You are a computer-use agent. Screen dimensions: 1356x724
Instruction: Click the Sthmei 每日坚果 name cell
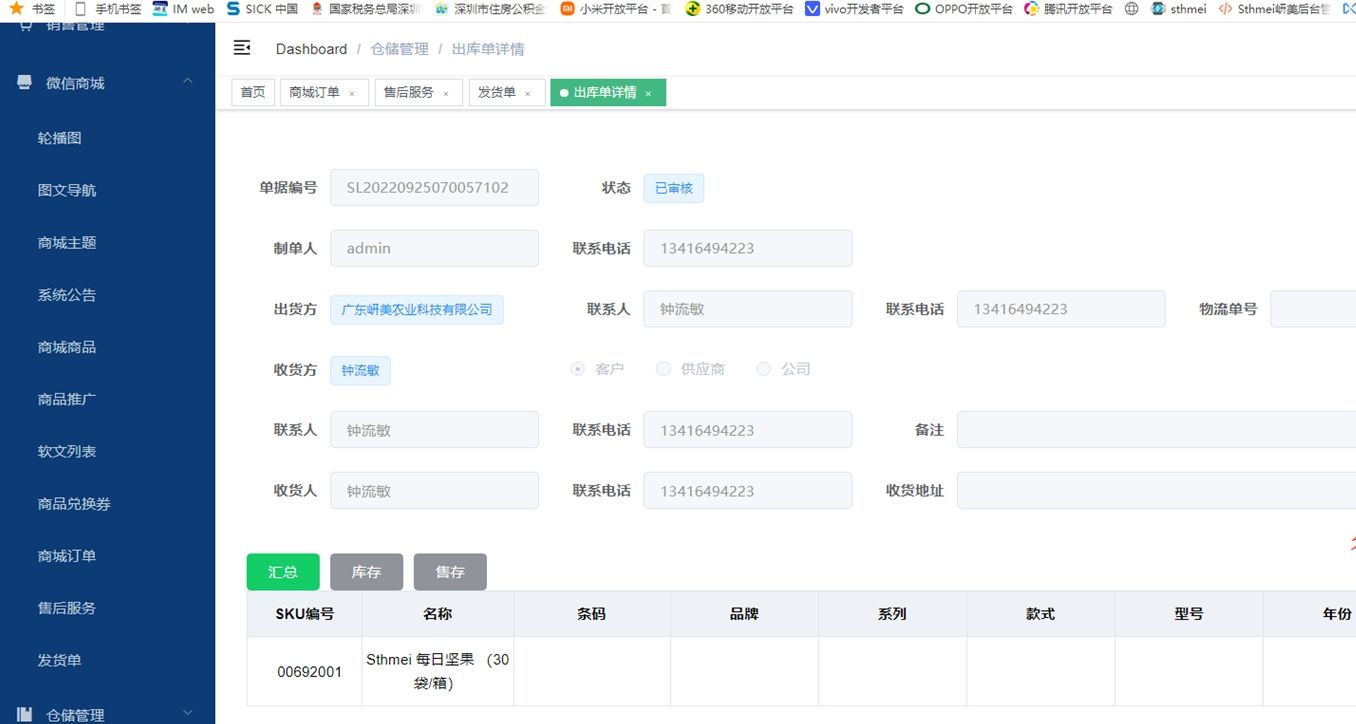pyautogui.click(x=438, y=672)
